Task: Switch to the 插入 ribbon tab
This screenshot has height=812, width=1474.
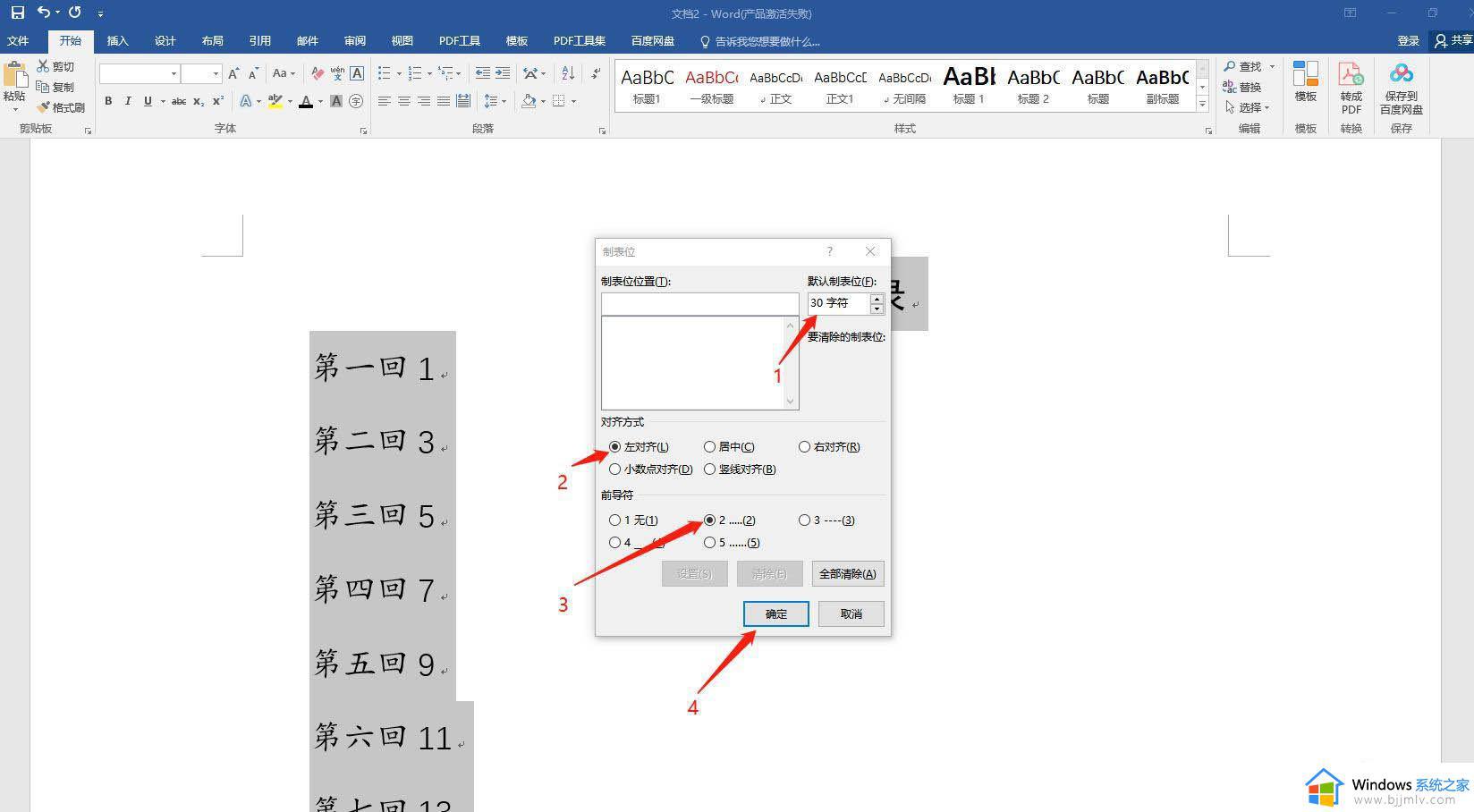Action: [118, 41]
